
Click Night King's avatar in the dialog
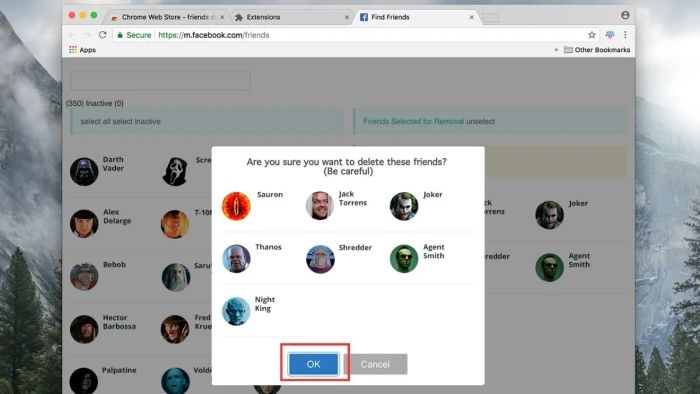point(236,311)
